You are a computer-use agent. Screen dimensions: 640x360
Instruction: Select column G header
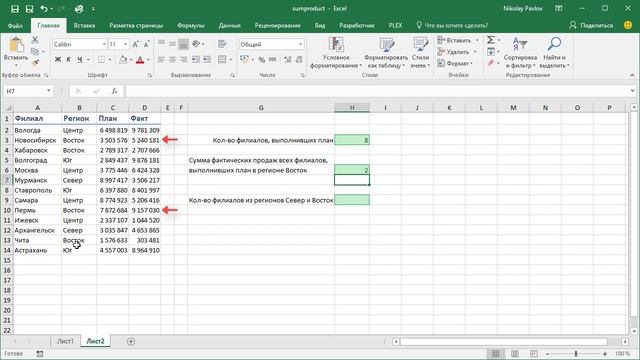point(261,108)
